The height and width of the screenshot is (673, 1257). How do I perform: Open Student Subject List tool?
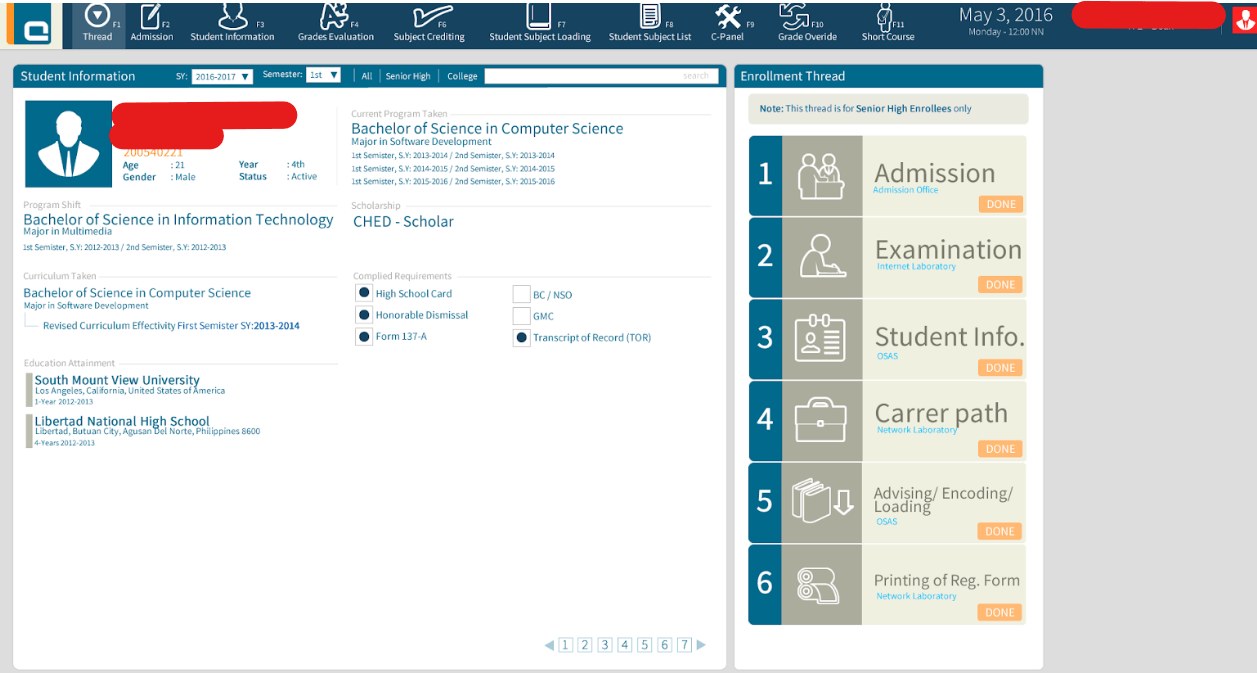pyautogui.click(x=650, y=24)
